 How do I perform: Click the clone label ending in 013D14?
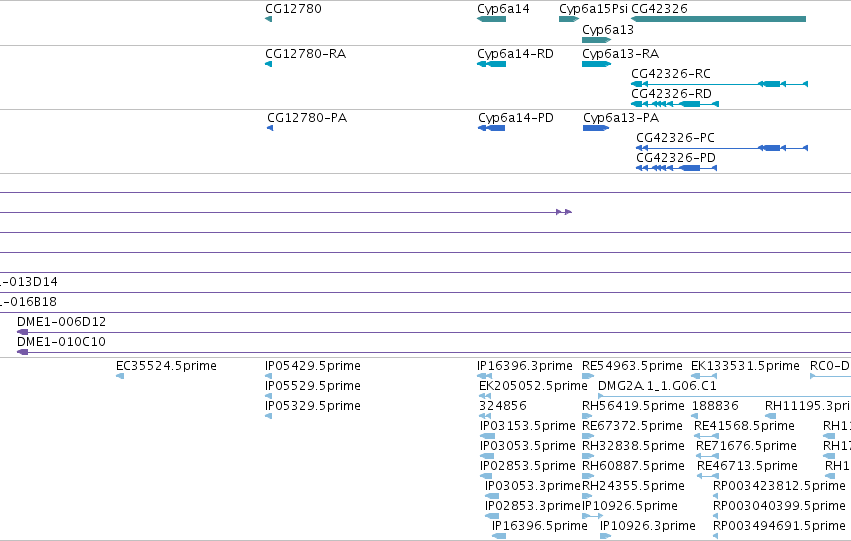point(29,282)
